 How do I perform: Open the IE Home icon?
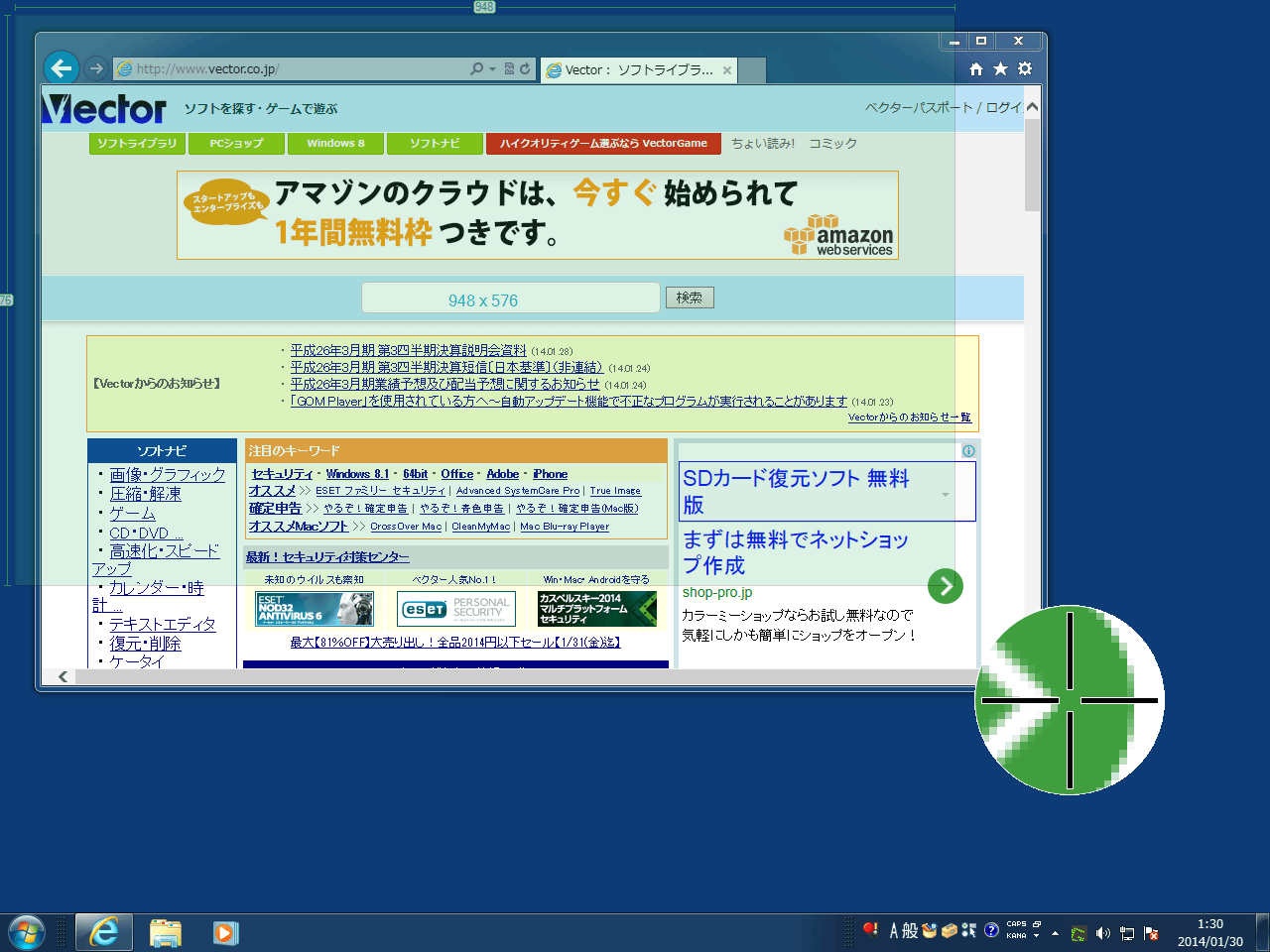pyautogui.click(x=975, y=68)
